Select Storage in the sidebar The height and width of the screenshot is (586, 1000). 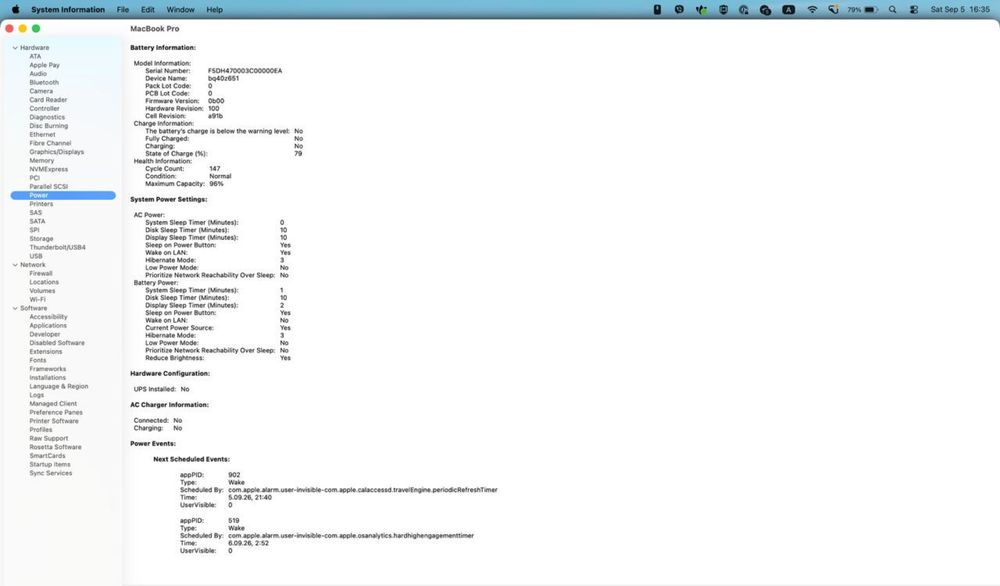(41, 238)
